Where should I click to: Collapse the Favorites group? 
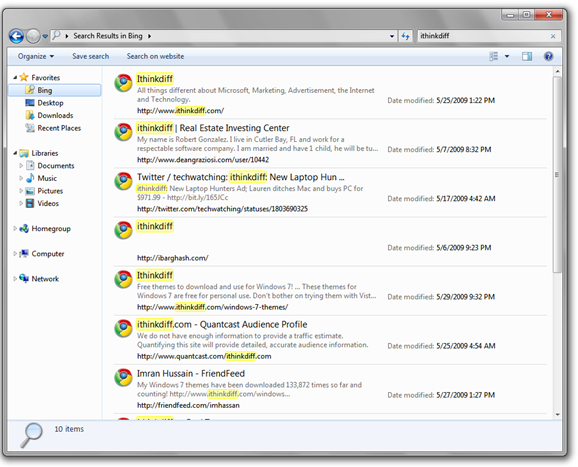tap(15, 77)
